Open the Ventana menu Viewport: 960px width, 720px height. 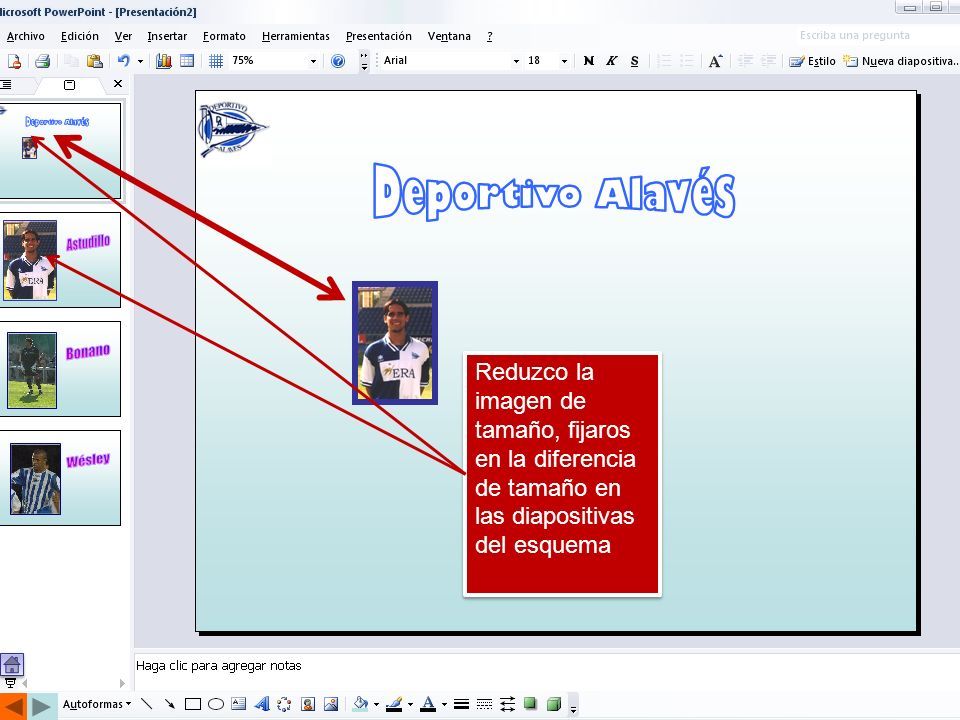coord(449,36)
